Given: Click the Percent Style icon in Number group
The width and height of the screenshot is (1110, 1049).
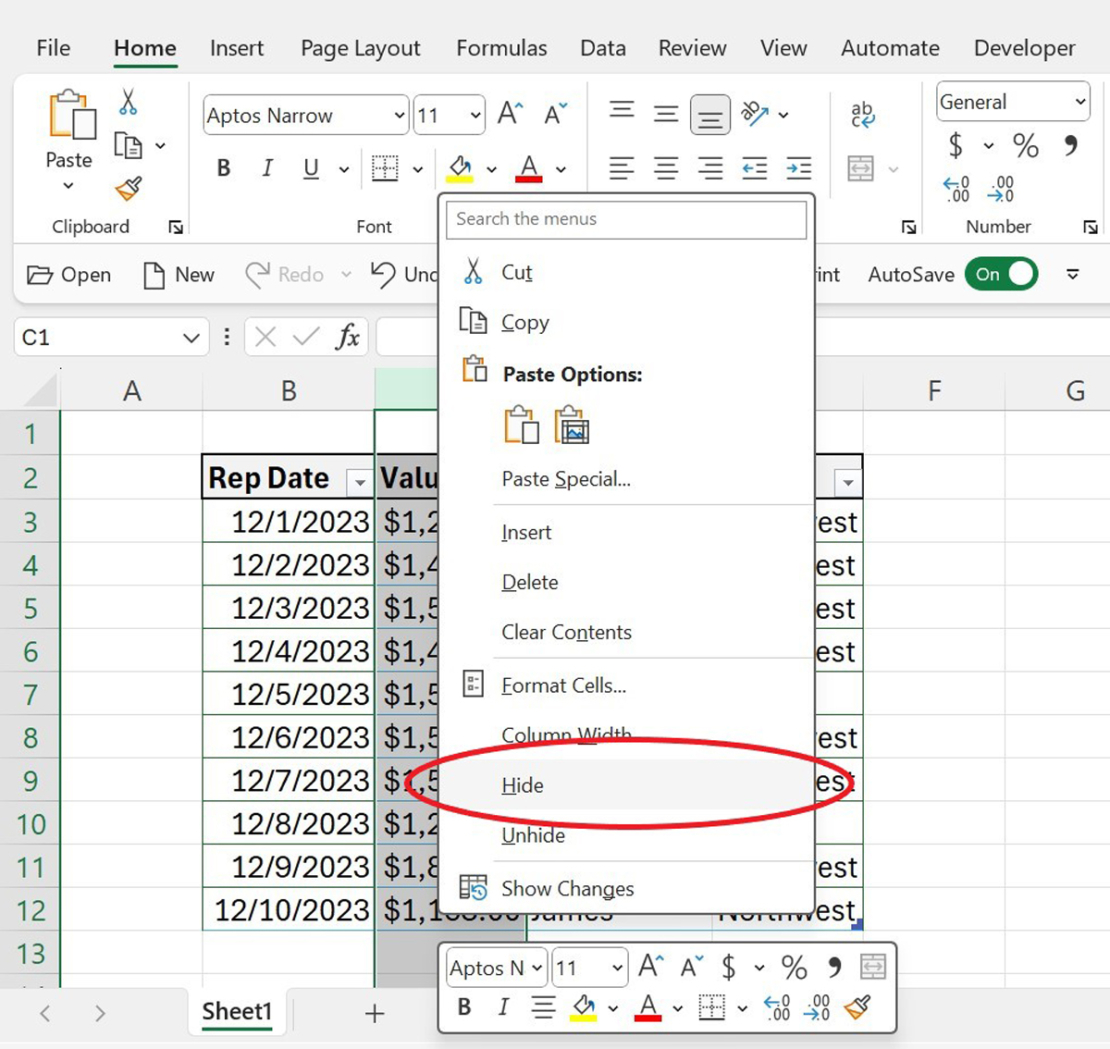Looking at the screenshot, I should [x=1024, y=146].
